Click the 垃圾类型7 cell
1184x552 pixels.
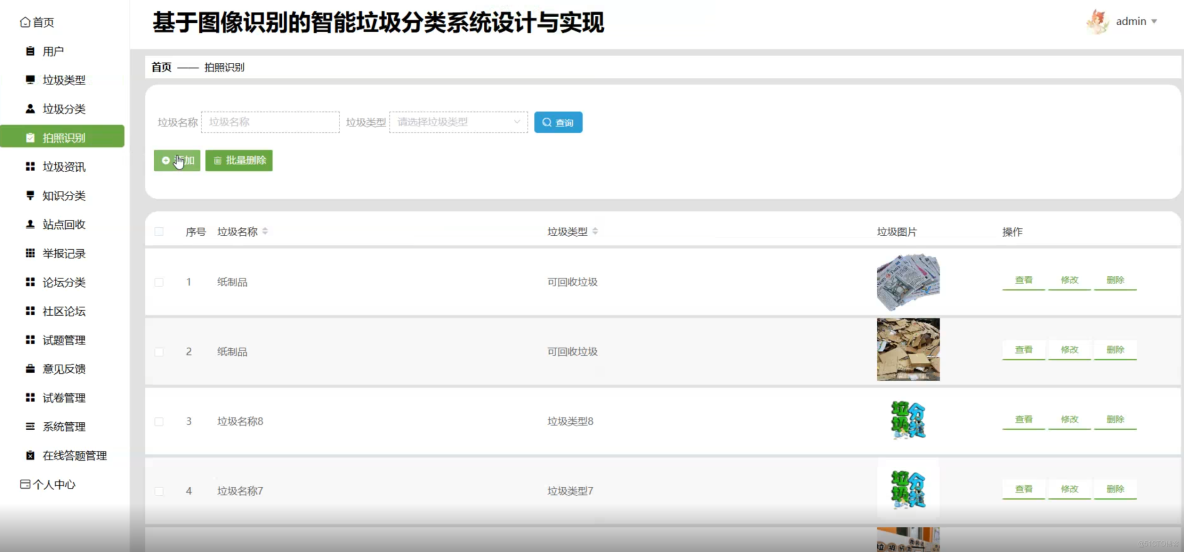click(x=570, y=492)
